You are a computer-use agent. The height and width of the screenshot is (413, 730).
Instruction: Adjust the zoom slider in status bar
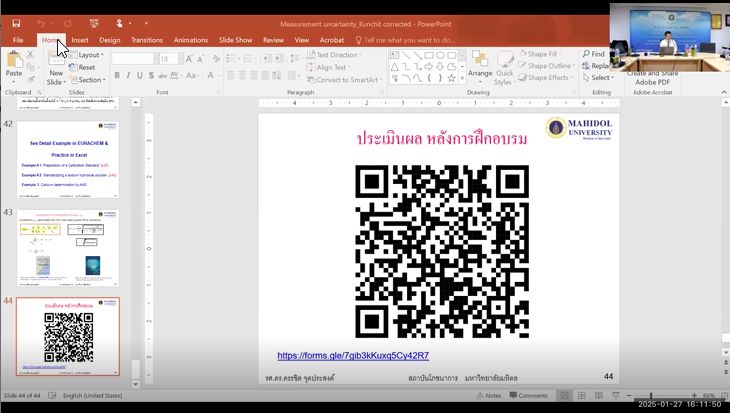(x=652, y=396)
